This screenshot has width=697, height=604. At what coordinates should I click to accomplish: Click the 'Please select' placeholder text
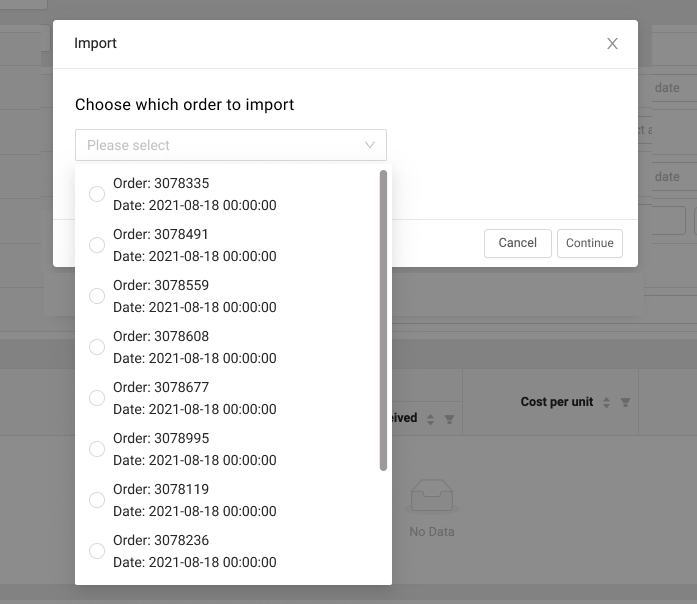(x=129, y=145)
